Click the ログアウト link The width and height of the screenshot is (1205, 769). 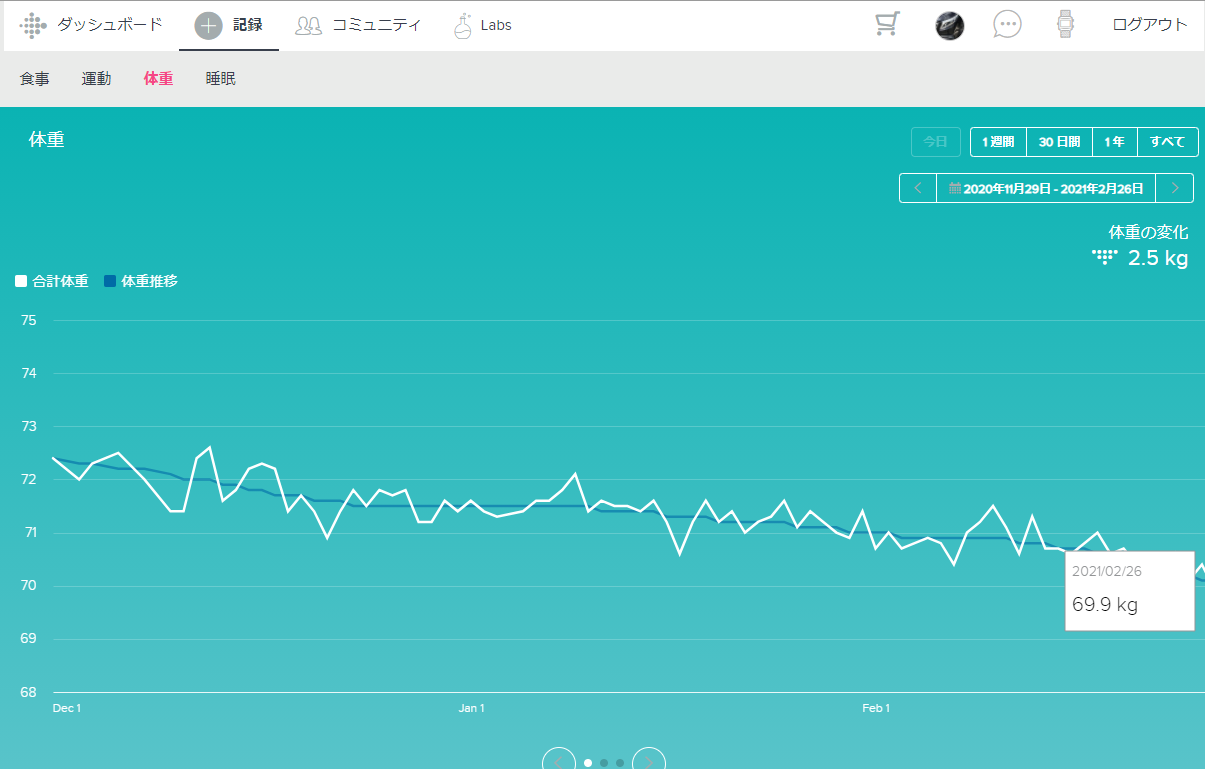tap(1150, 25)
